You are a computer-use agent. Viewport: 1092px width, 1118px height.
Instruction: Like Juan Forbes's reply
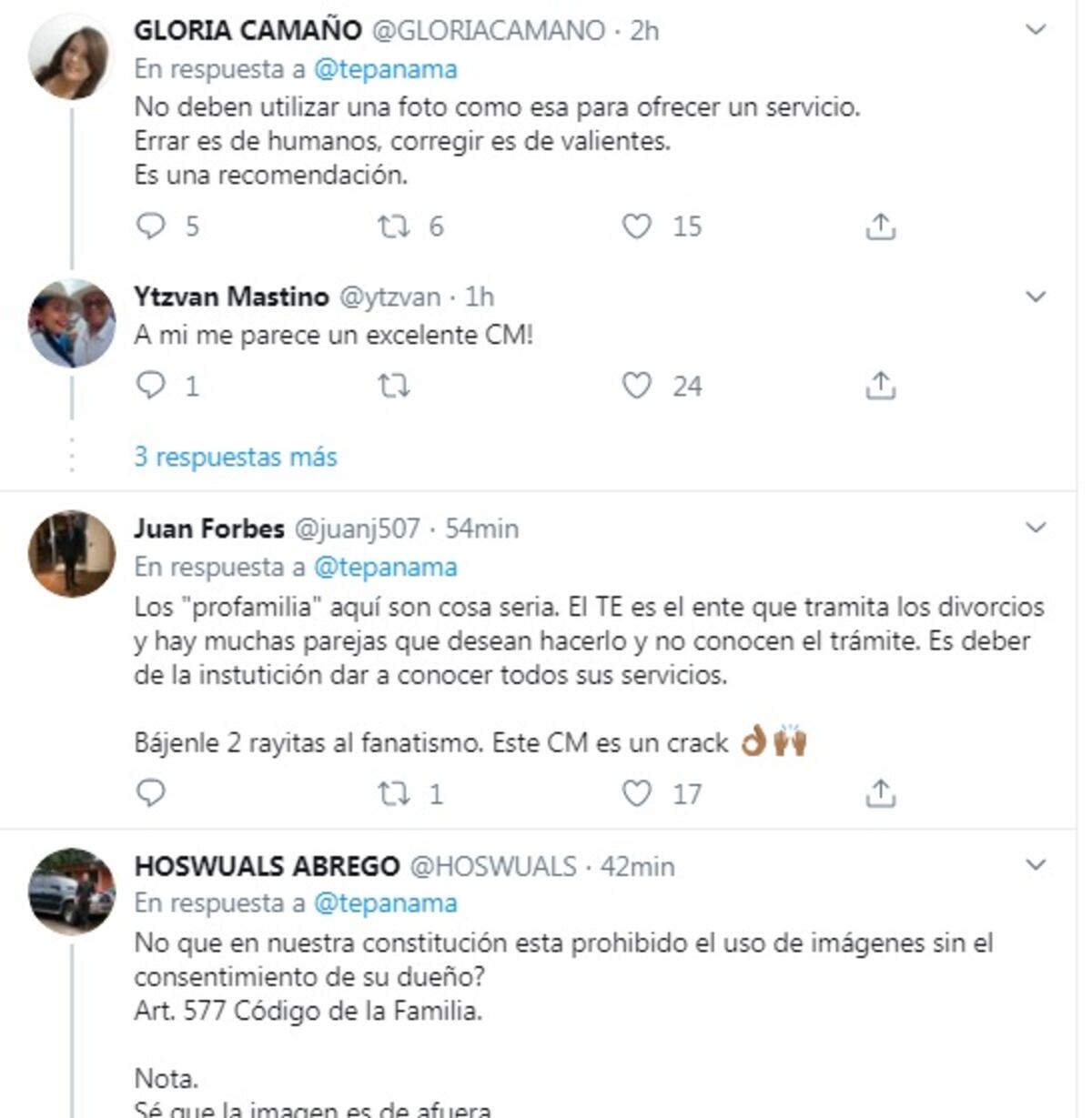pyautogui.click(x=635, y=794)
